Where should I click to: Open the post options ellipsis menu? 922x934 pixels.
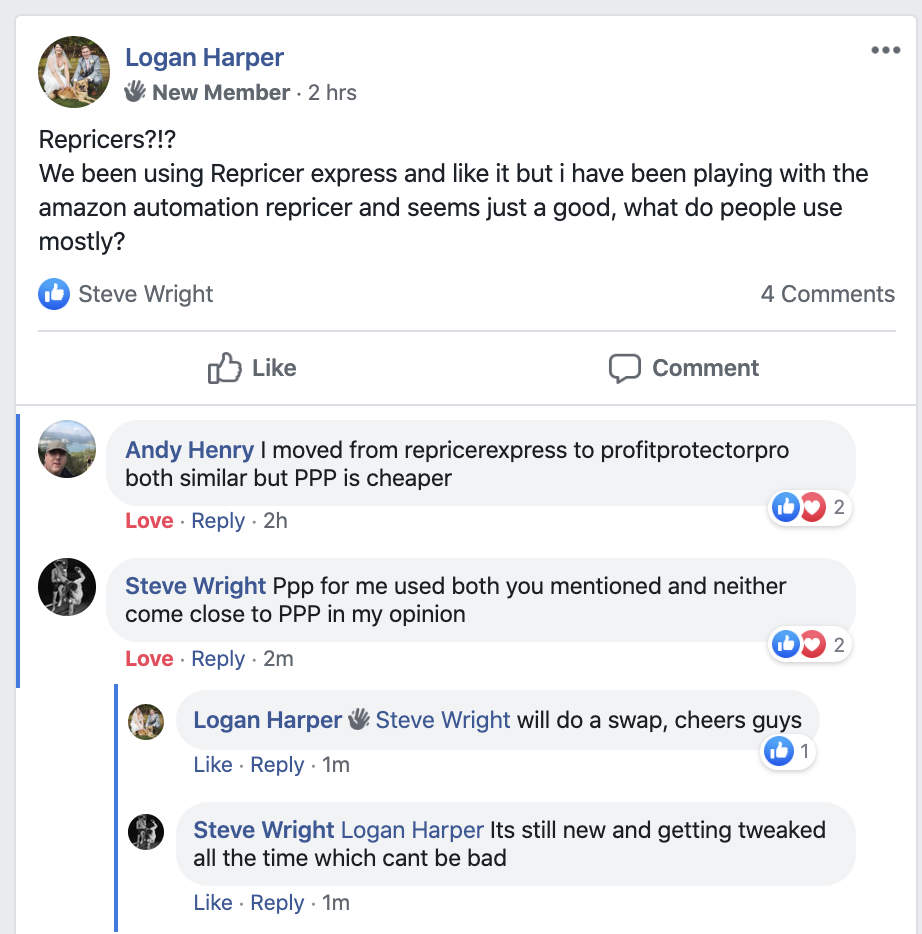pyautogui.click(x=885, y=49)
